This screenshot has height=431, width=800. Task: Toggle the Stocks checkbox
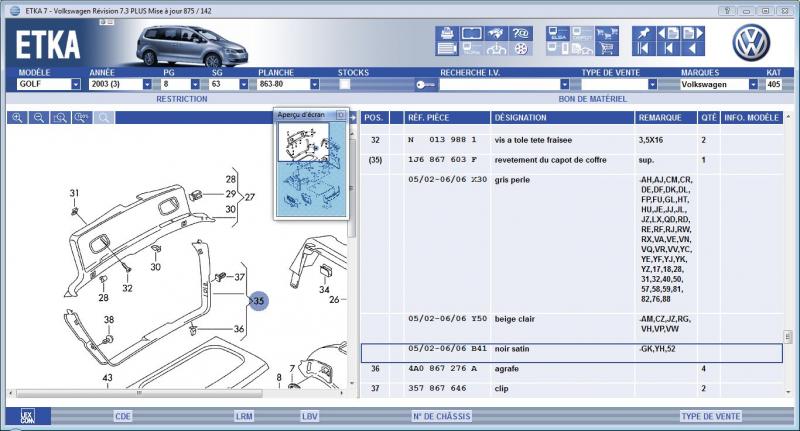pyautogui.click(x=345, y=85)
